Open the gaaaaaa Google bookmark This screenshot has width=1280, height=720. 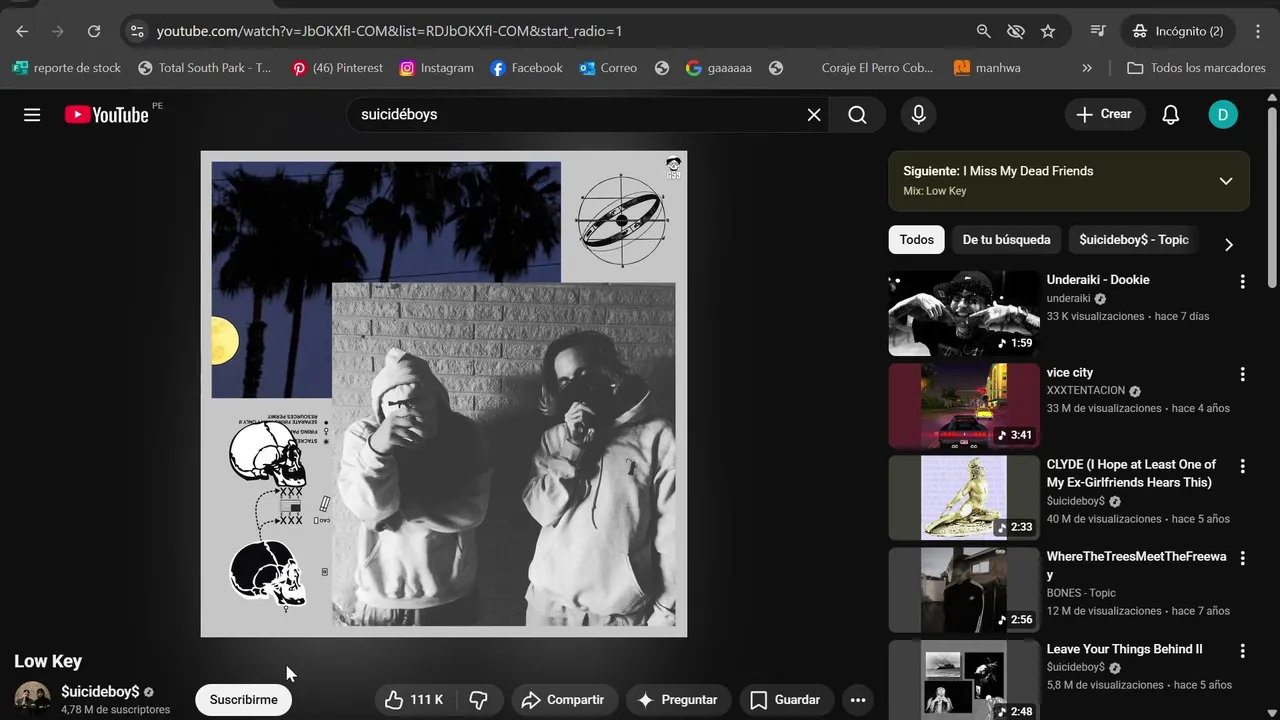click(x=719, y=68)
